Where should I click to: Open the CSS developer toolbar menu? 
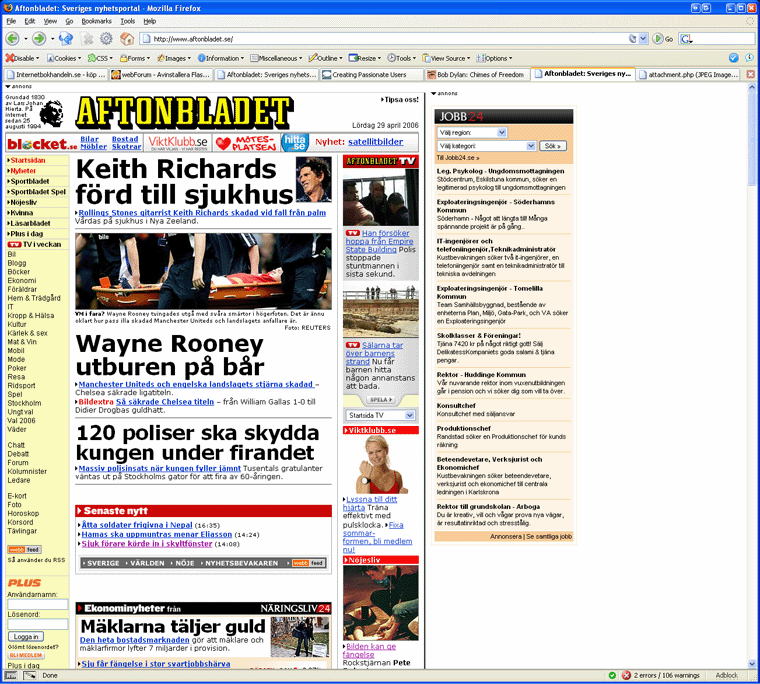(x=100, y=58)
